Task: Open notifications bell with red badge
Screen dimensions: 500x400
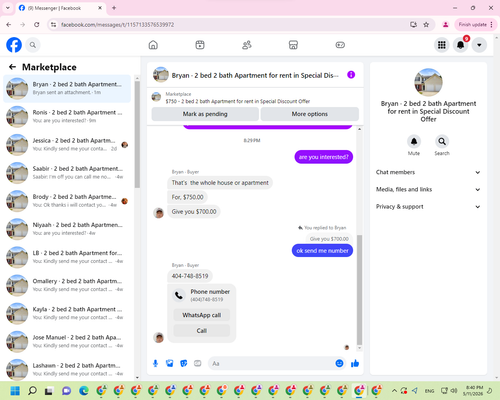Action: point(461,45)
